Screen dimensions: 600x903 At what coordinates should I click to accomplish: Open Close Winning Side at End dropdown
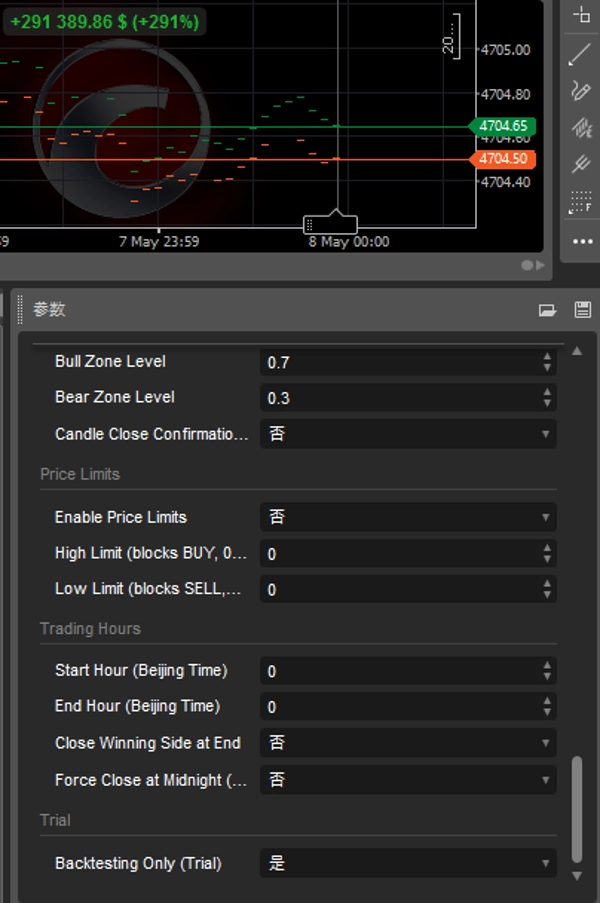tap(408, 743)
